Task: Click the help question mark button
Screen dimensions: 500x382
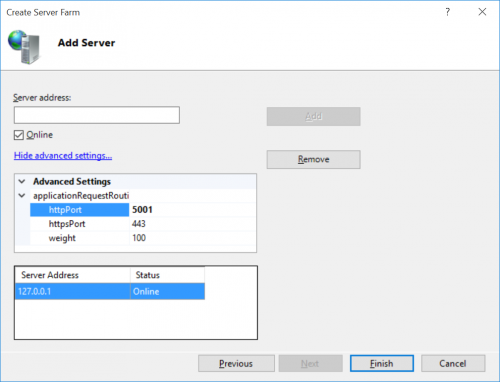Action: click(x=448, y=12)
